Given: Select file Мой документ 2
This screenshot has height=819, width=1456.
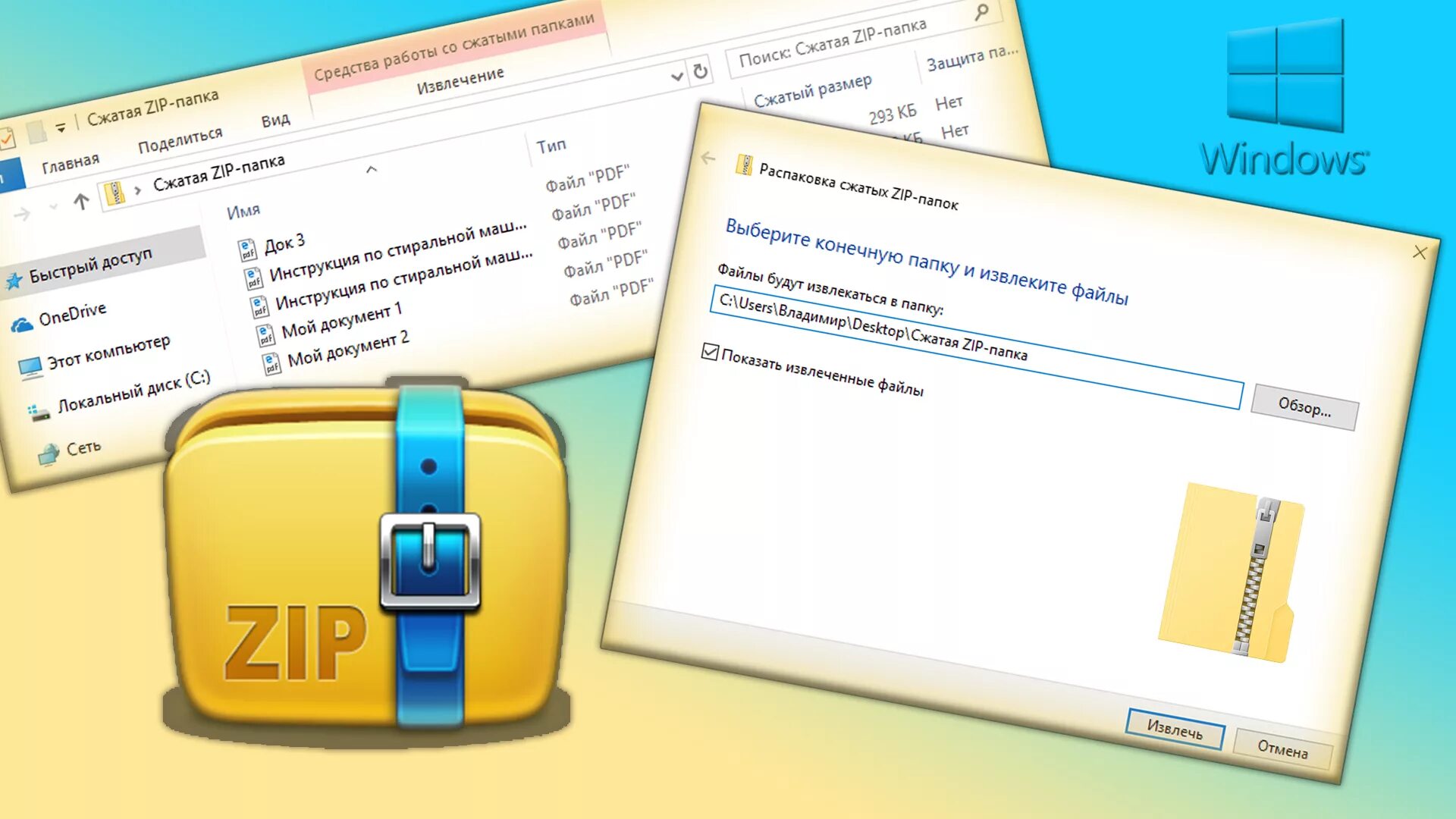Looking at the screenshot, I should [x=348, y=350].
